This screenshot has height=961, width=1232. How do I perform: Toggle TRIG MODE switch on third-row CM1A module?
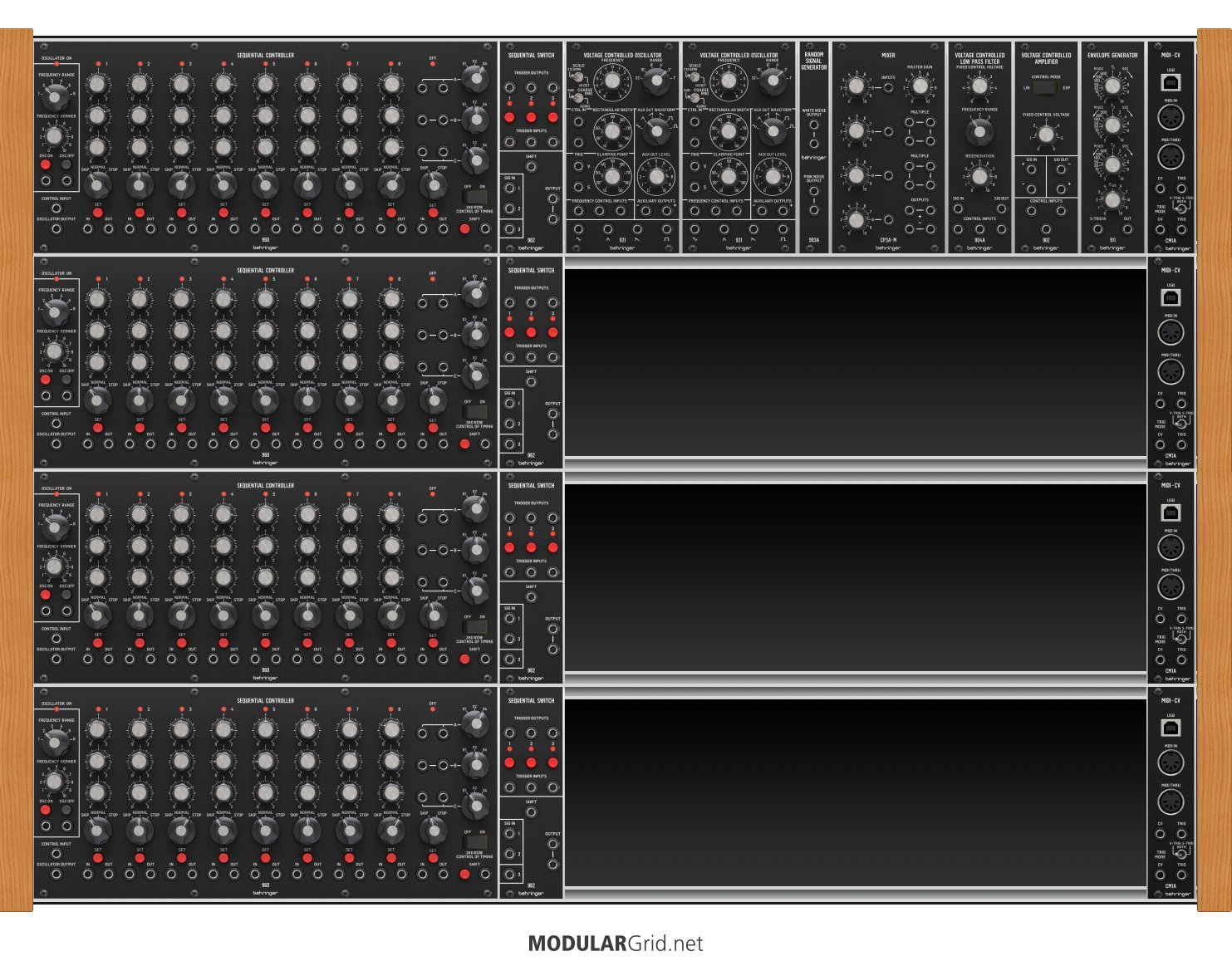[x=1181, y=639]
